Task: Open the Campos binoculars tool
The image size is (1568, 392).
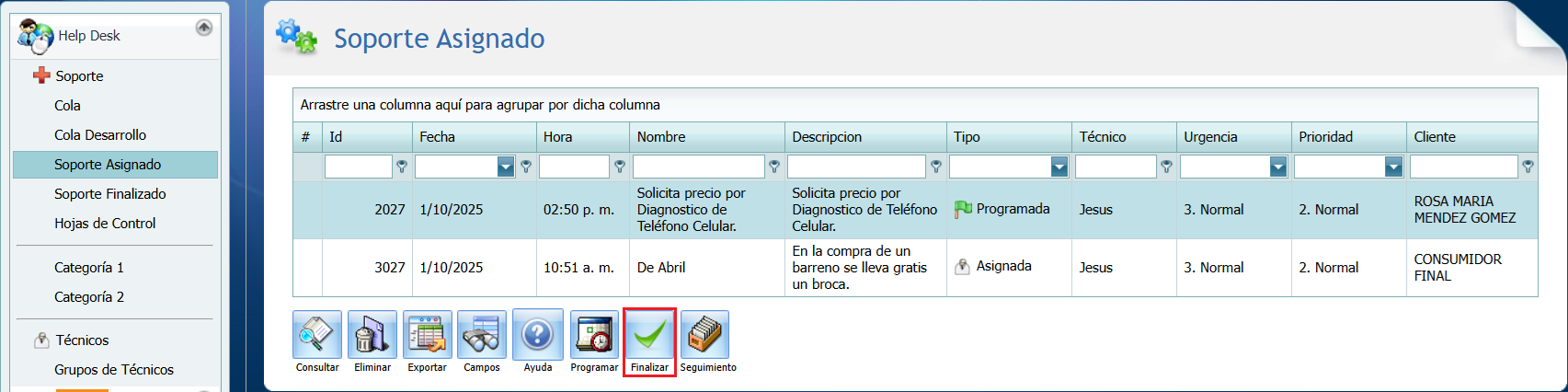Action: [x=482, y=334]
